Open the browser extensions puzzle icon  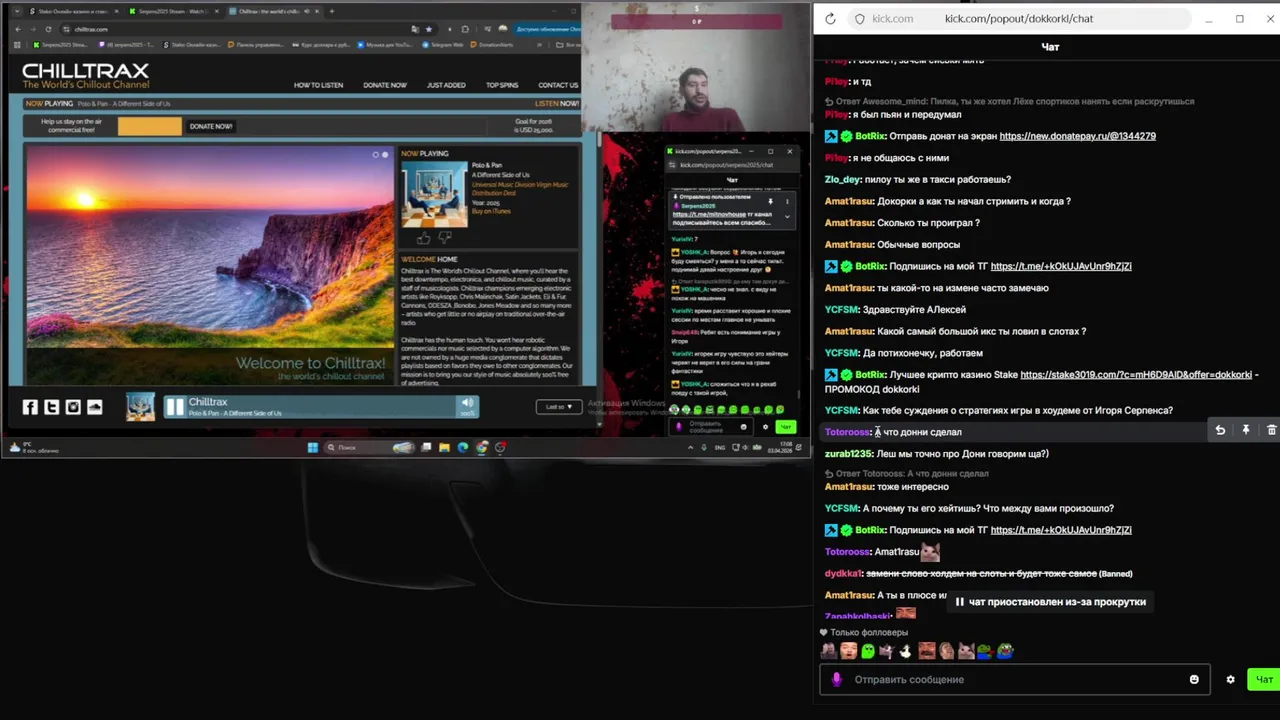point(465,29)
